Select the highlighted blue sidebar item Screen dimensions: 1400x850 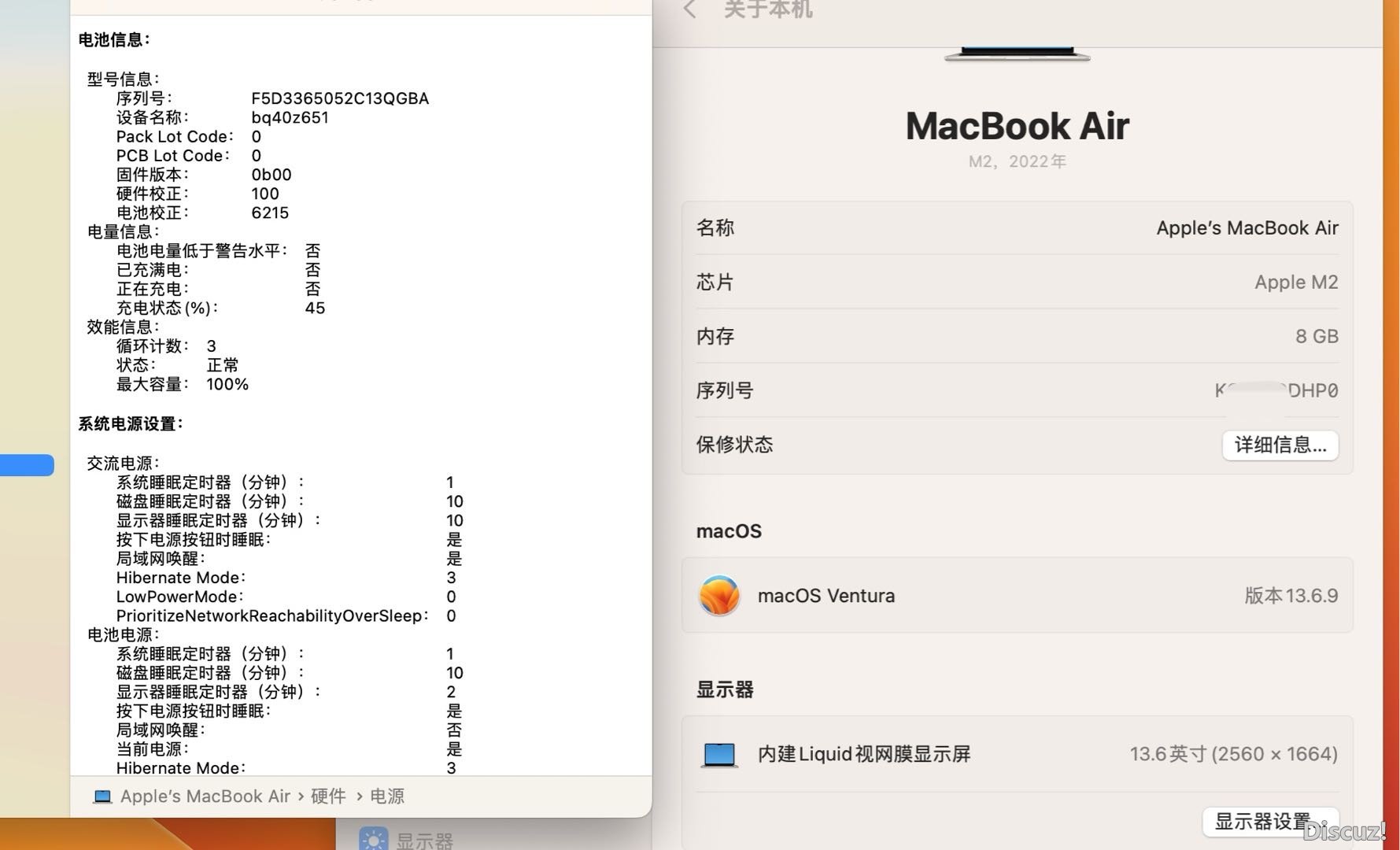[x=27, y=465]
